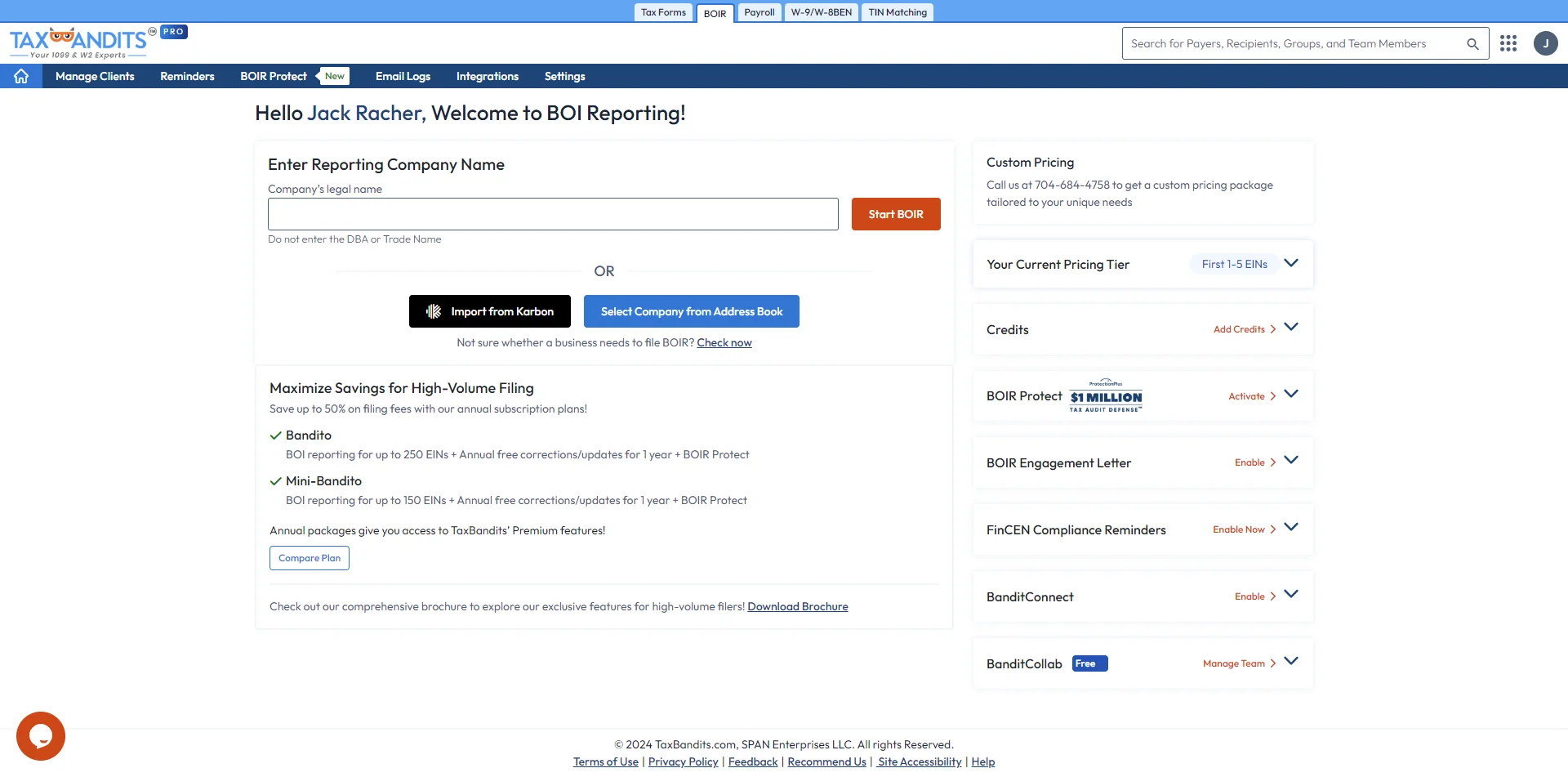Open the TIN Matching tab
This screenshot has width=1568, height=777.
(898, 12)
